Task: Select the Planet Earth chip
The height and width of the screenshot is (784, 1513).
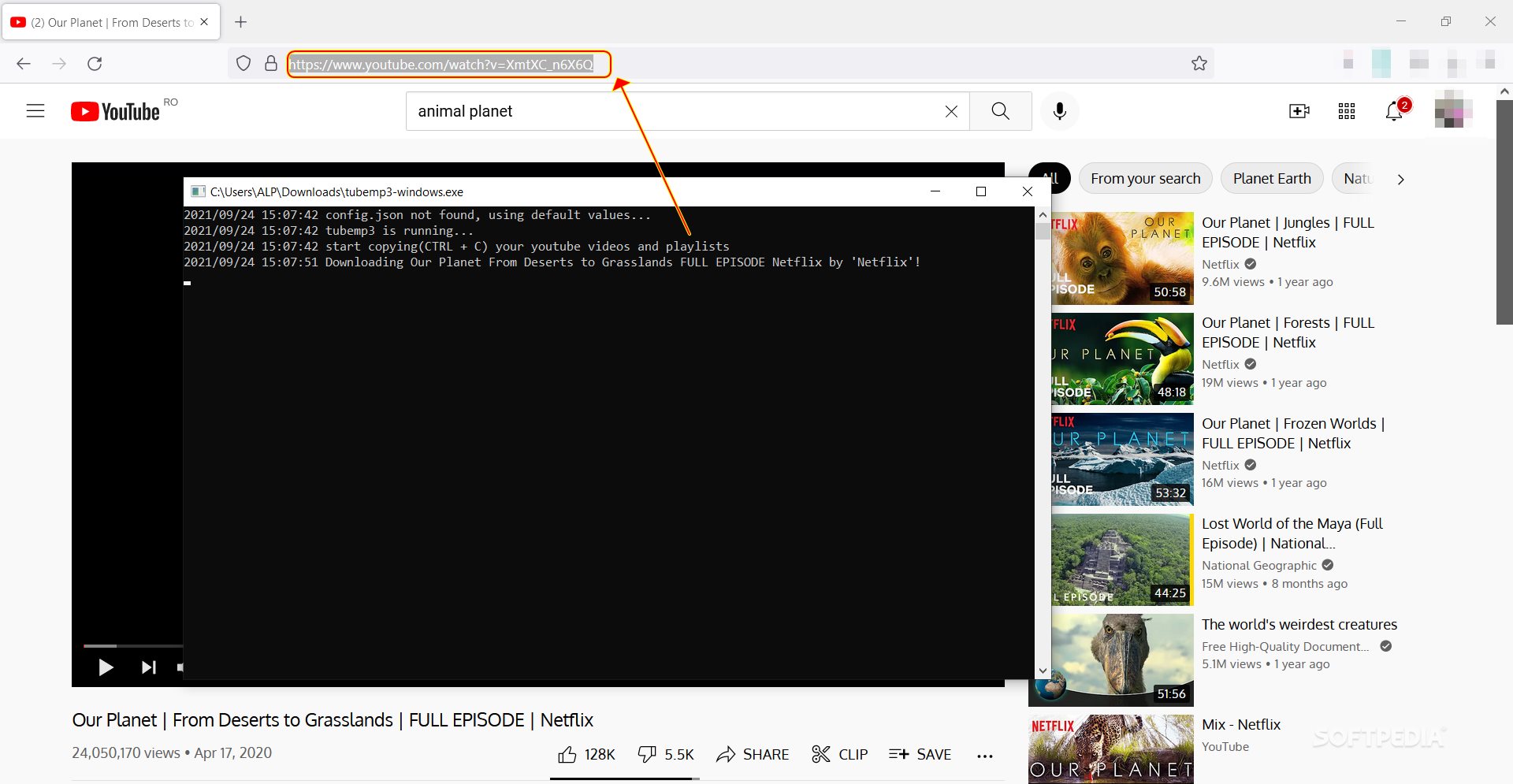Action: (1272, 179)
